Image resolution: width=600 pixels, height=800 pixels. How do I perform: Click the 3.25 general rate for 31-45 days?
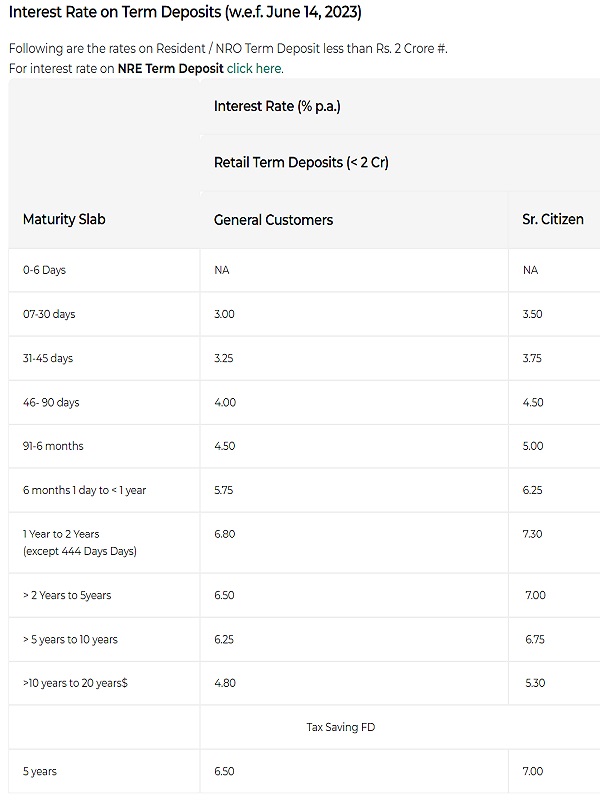[224, 358]
